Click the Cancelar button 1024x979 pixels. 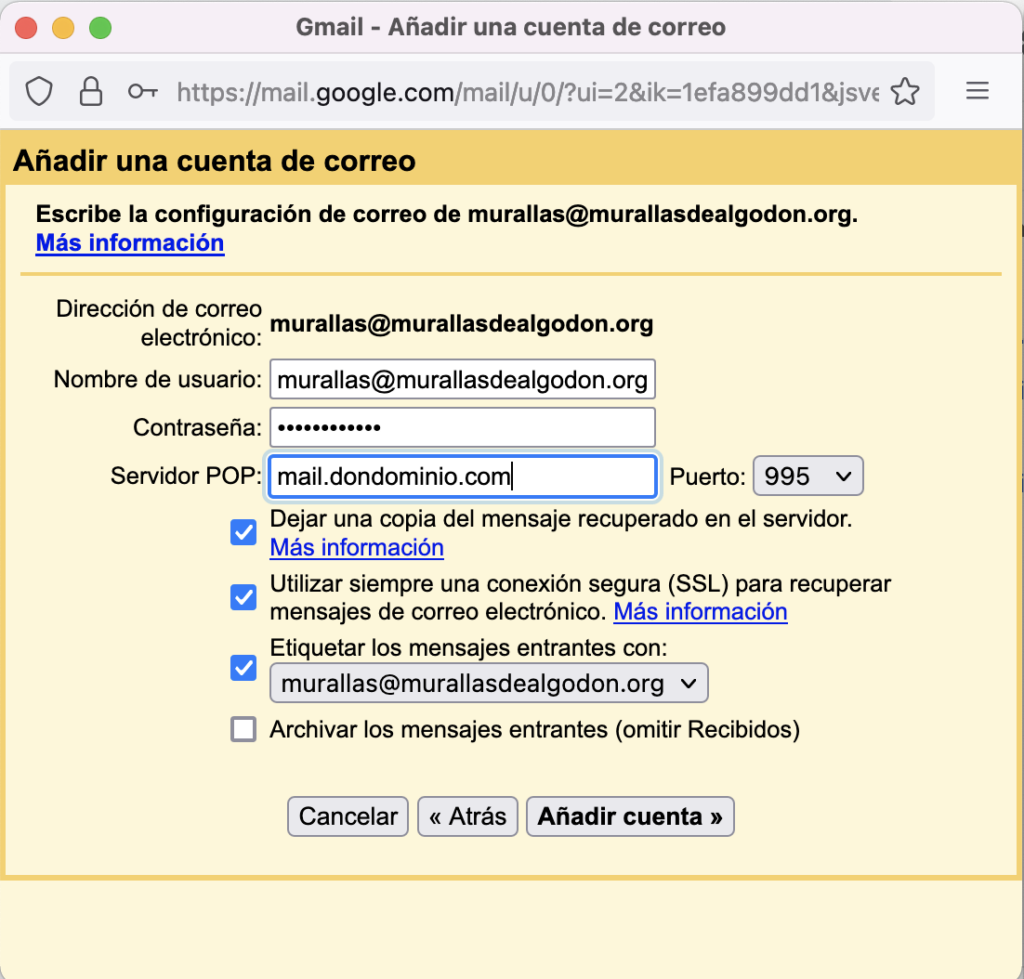tap(348, 816)
